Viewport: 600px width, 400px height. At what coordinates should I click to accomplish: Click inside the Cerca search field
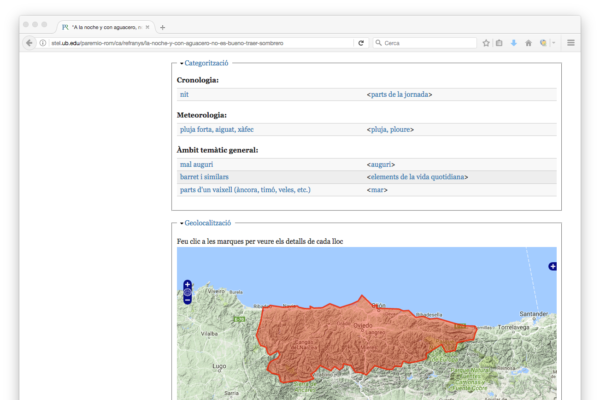pos(425,43)
